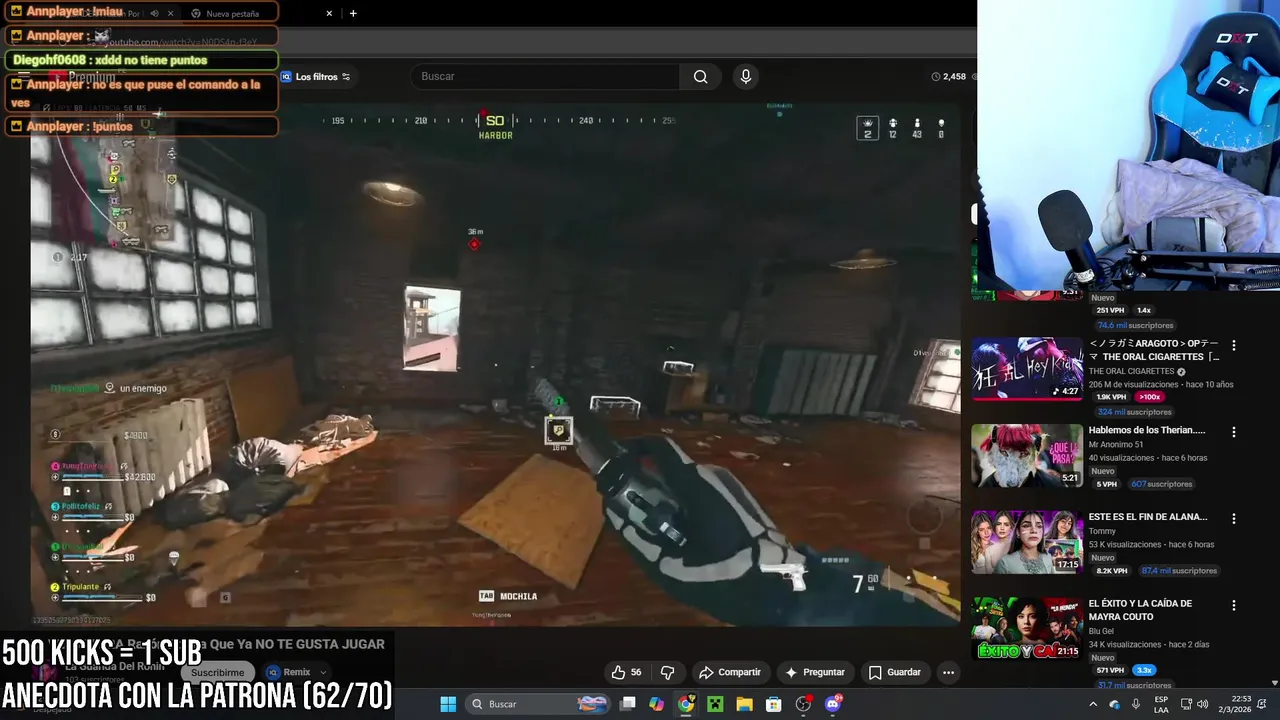Image resolution: width=1280 pixels, height=720 pixels.
Task: Dislike the video with thumbs-down
Action: pyautogui.click(x=667, y=672)
